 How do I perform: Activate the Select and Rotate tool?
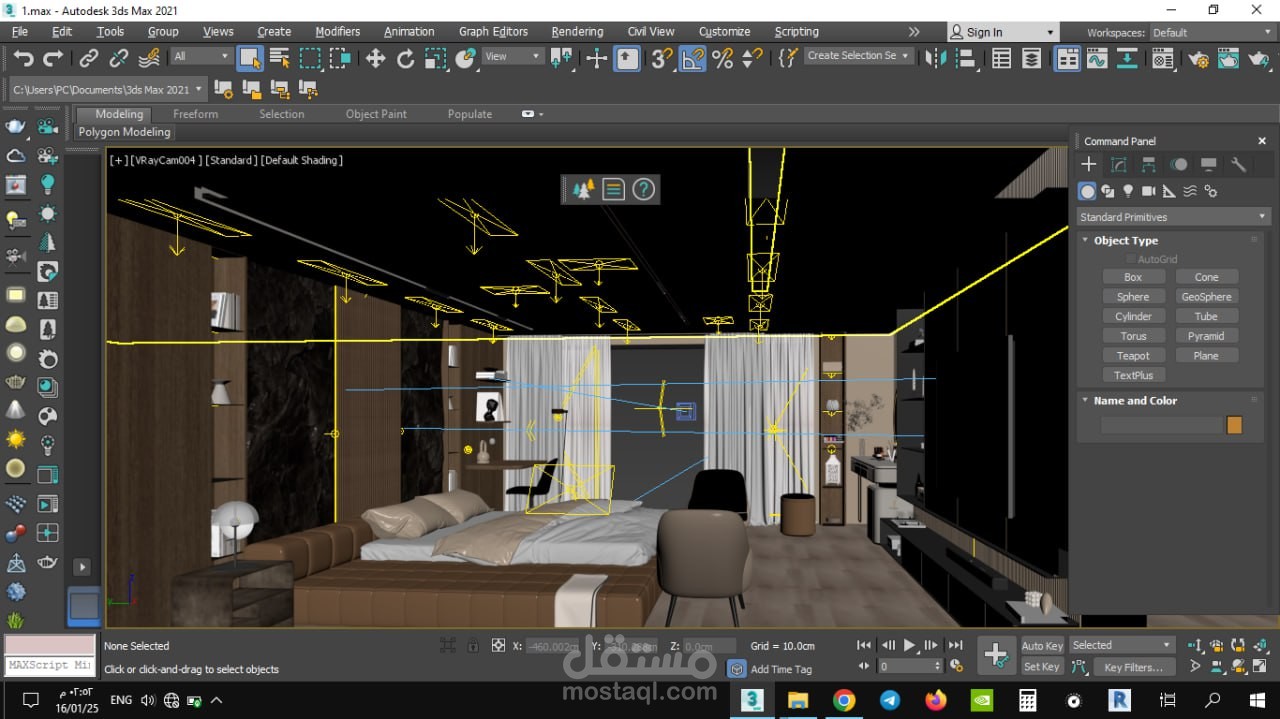(405, 58)
